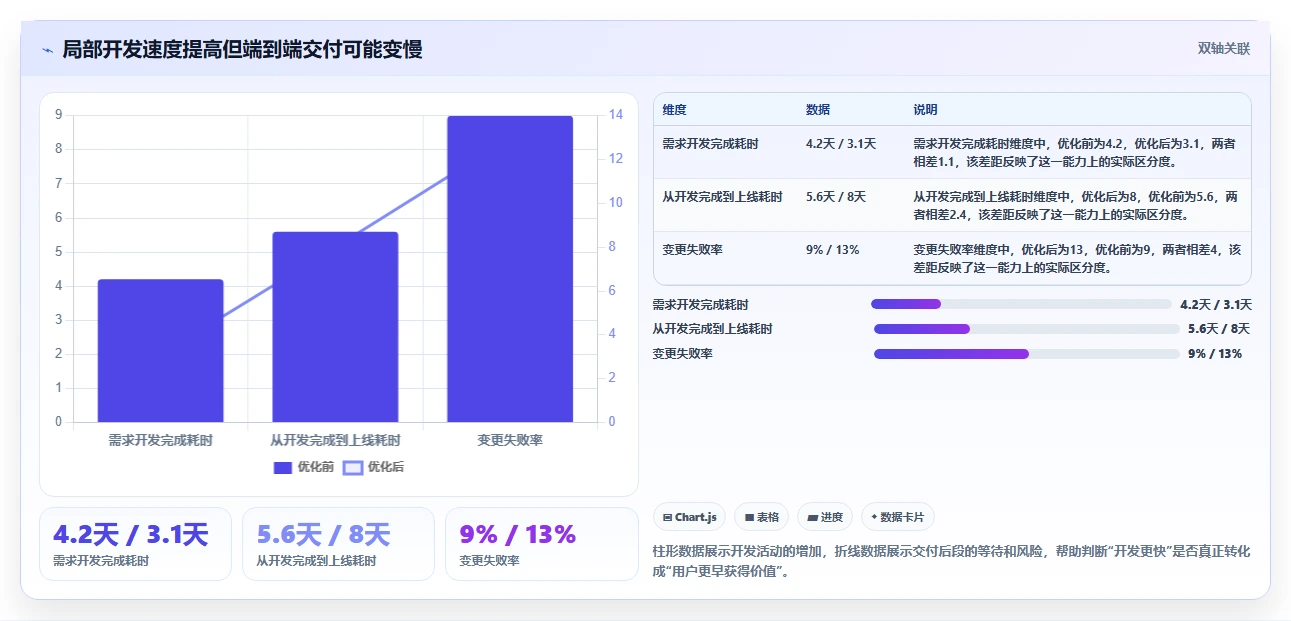Click the card title 局部开发速度提高但端到端交付可能变慢

pyautogui.click(x=242, y=50)
